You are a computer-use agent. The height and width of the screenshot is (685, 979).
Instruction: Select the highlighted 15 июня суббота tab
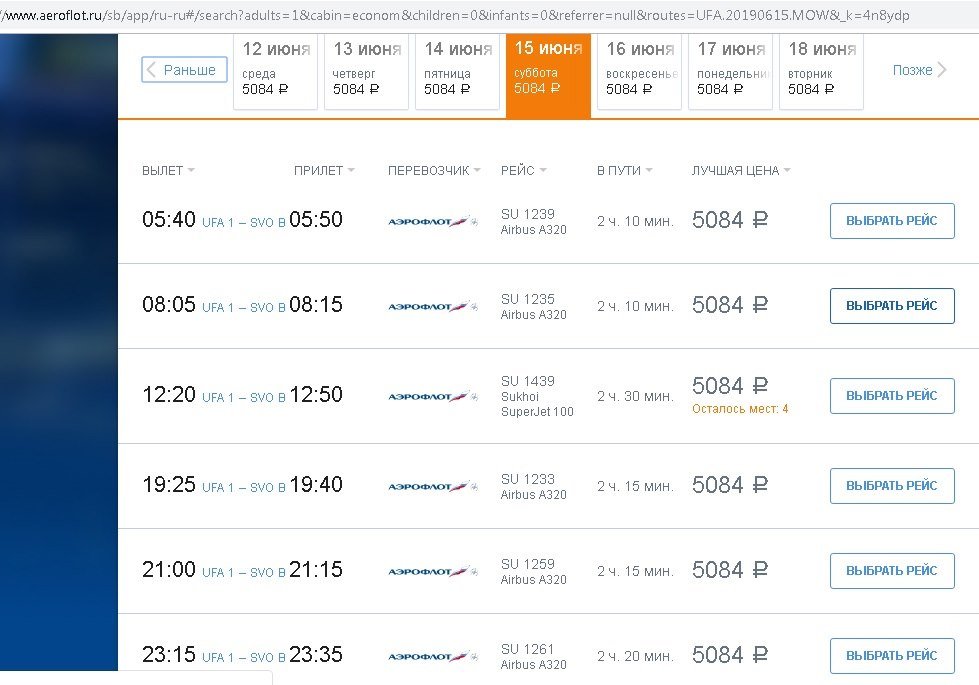pos(548,70)
